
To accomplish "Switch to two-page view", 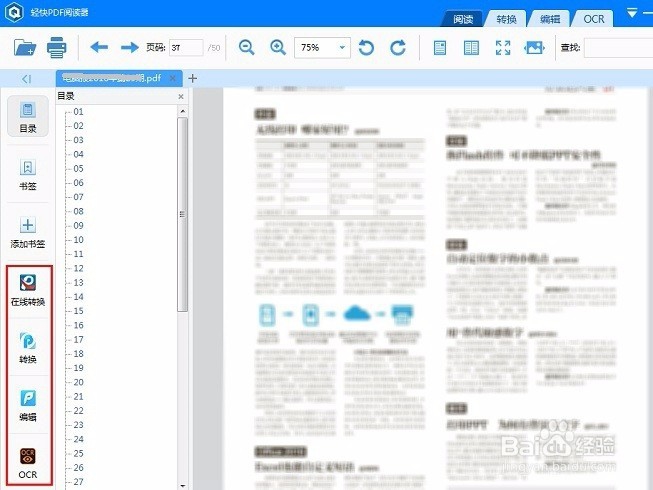I will (471, 48).
